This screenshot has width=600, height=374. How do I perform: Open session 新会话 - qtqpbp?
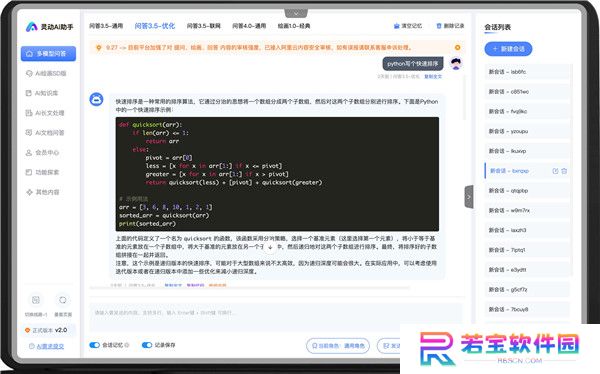(x=527, y=191)
